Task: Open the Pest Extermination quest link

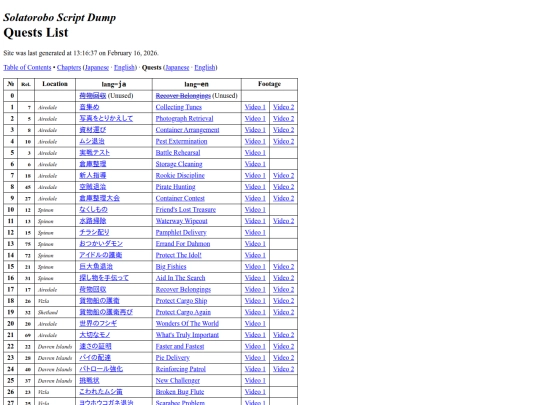Action: 181,141
